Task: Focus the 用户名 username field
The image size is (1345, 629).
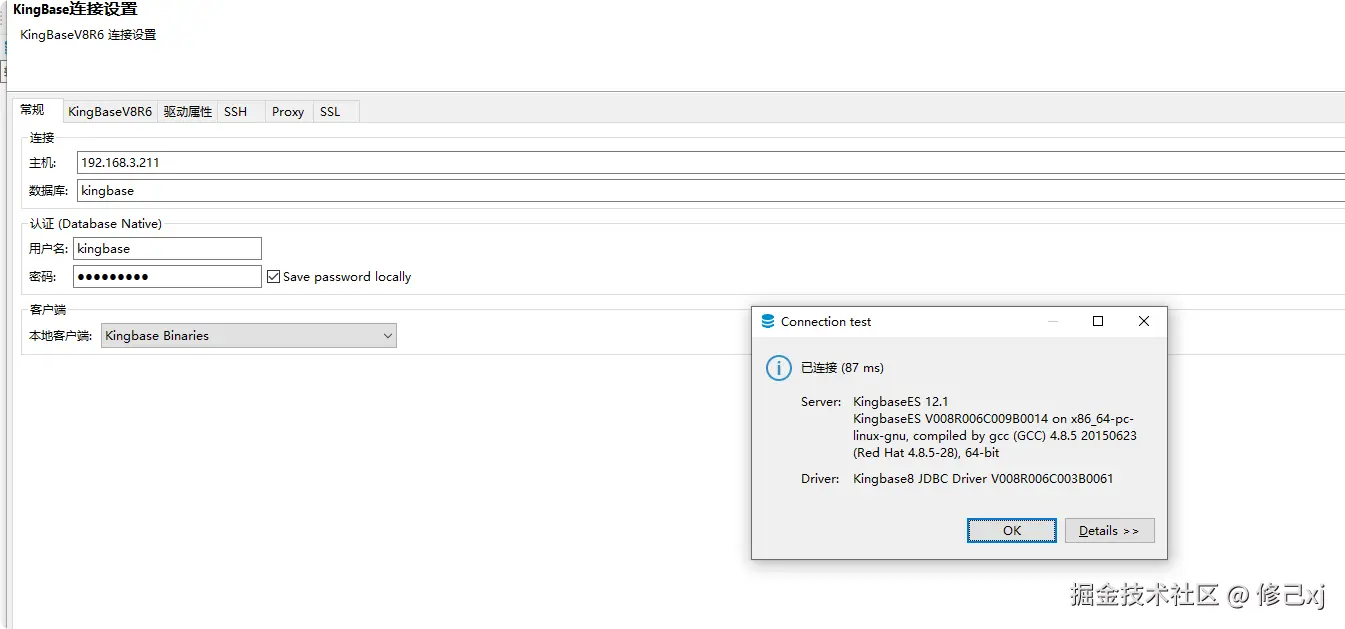Action: (167, 249)
